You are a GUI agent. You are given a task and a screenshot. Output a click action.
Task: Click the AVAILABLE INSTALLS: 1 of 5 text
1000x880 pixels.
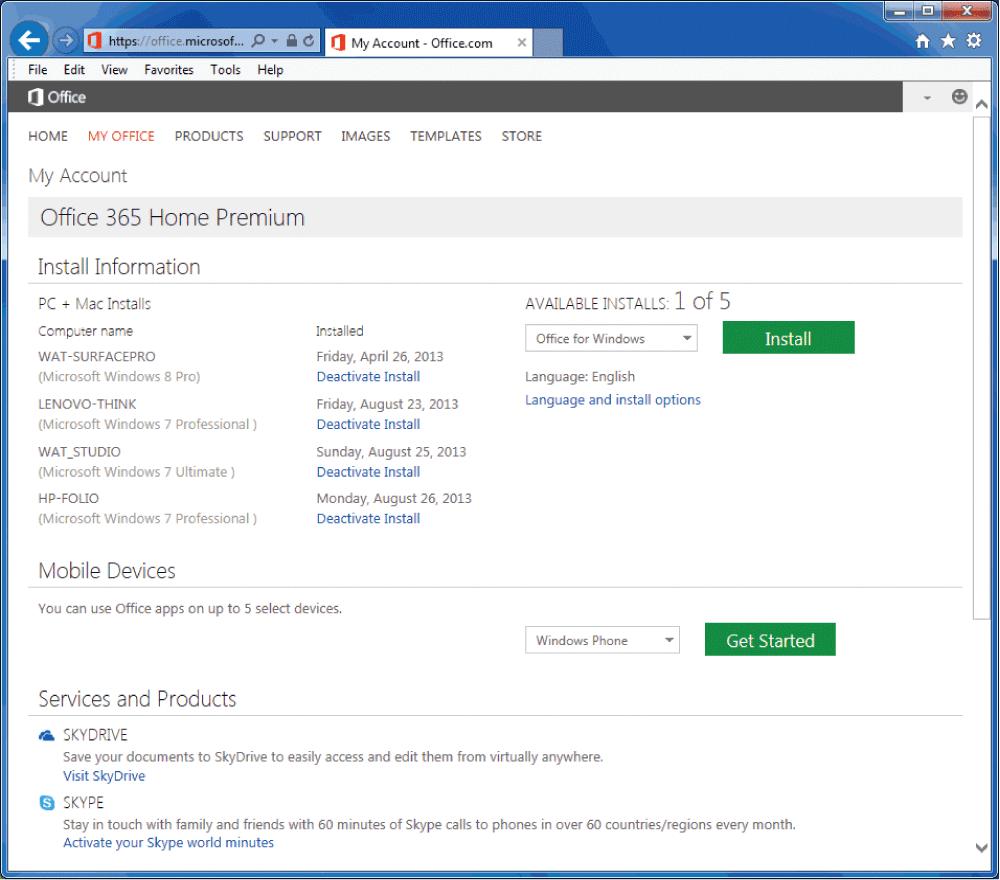[628, 302]
